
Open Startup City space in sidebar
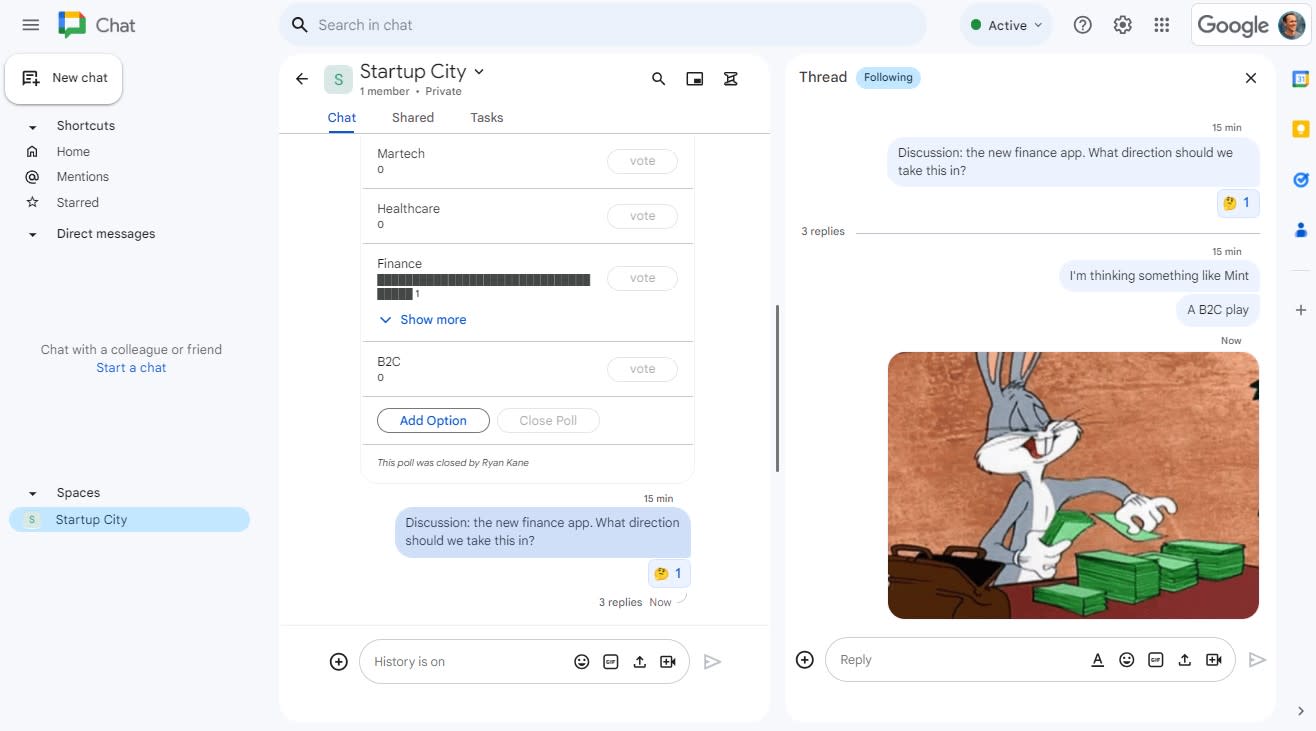click(129, 520)
